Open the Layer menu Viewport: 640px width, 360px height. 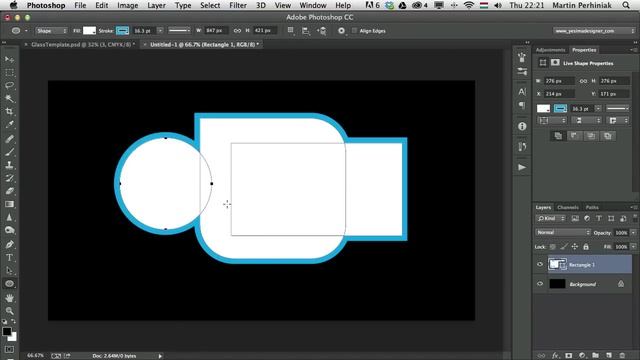coord(156,5)
